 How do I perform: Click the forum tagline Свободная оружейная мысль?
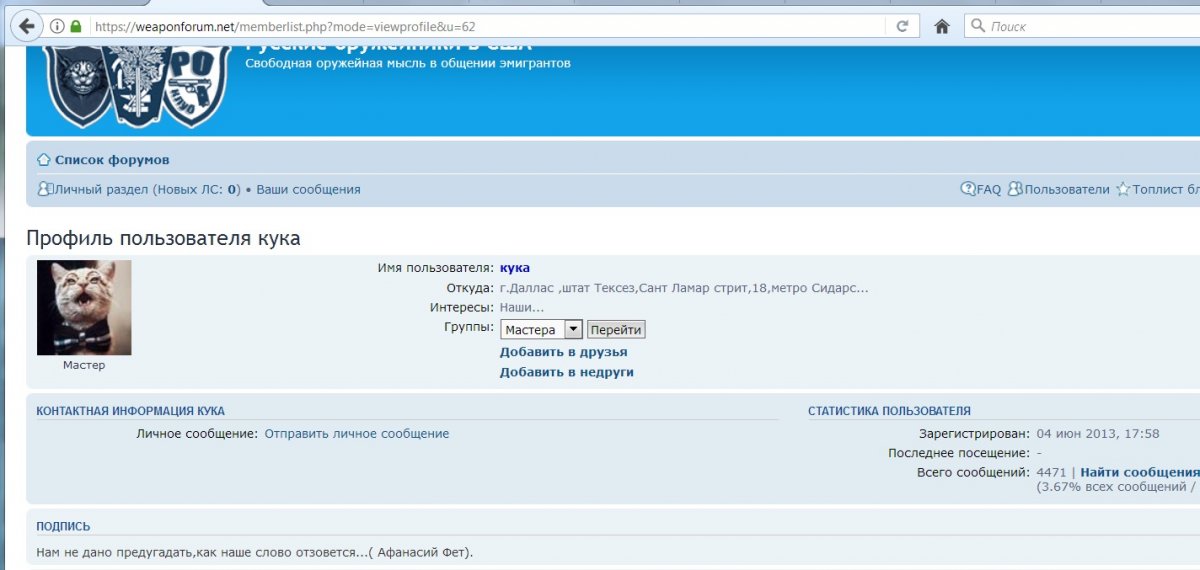coord(408,63)
